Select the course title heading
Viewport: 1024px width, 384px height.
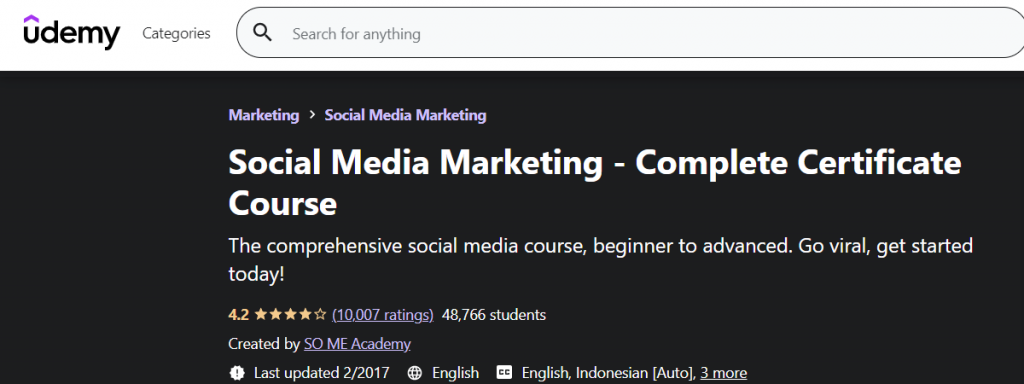[x=595, y=183]
